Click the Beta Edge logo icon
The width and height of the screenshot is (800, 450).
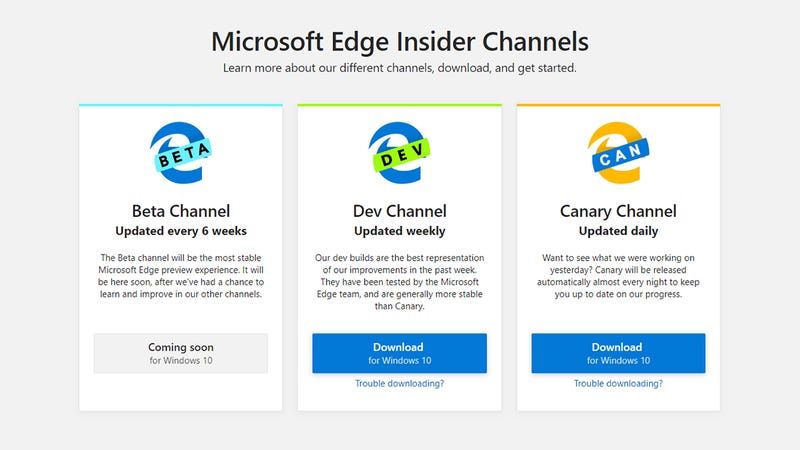click(x=181, y=153)
